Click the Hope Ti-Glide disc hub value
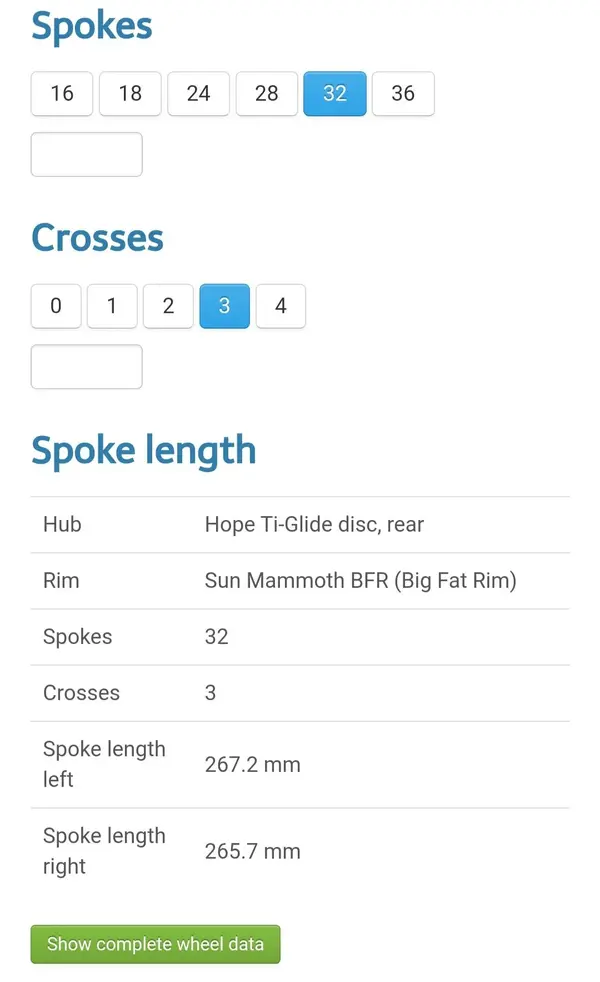Image resolution: width=600 pixels, height=982 pixels. (314, 524)
